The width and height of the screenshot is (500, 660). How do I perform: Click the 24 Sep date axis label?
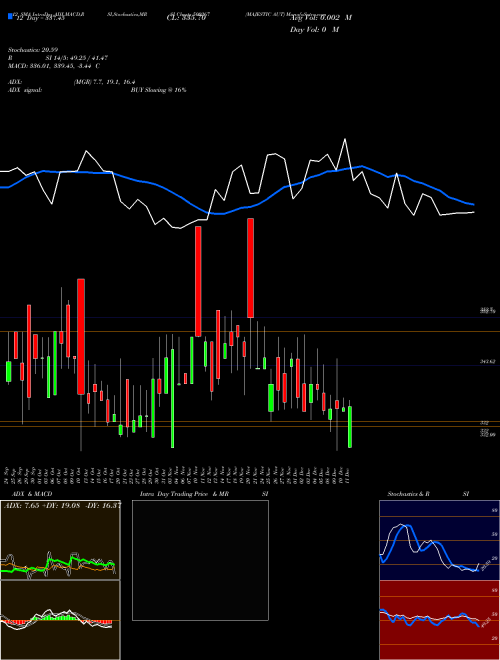click(x=7, y=475)
